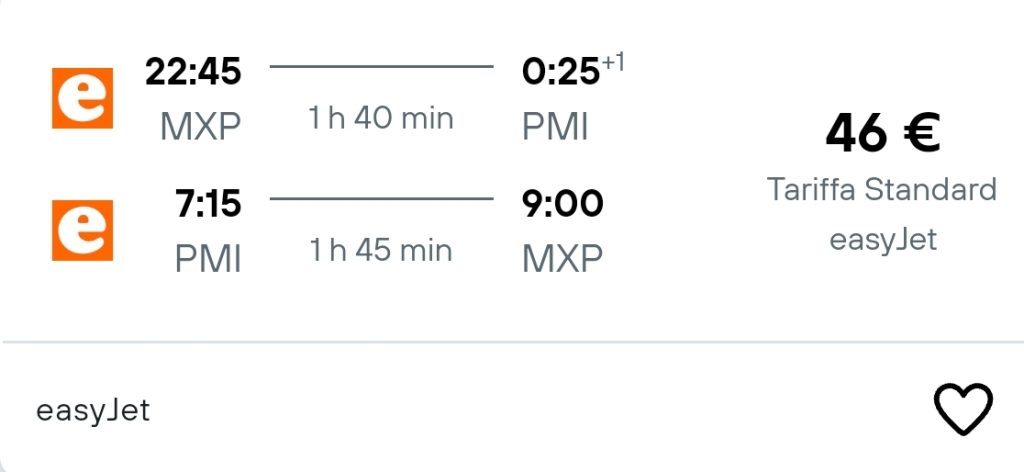Click the easyJet logo on outbound flight
Viewport: 1024px width, 472px height.
click(82, 98)
